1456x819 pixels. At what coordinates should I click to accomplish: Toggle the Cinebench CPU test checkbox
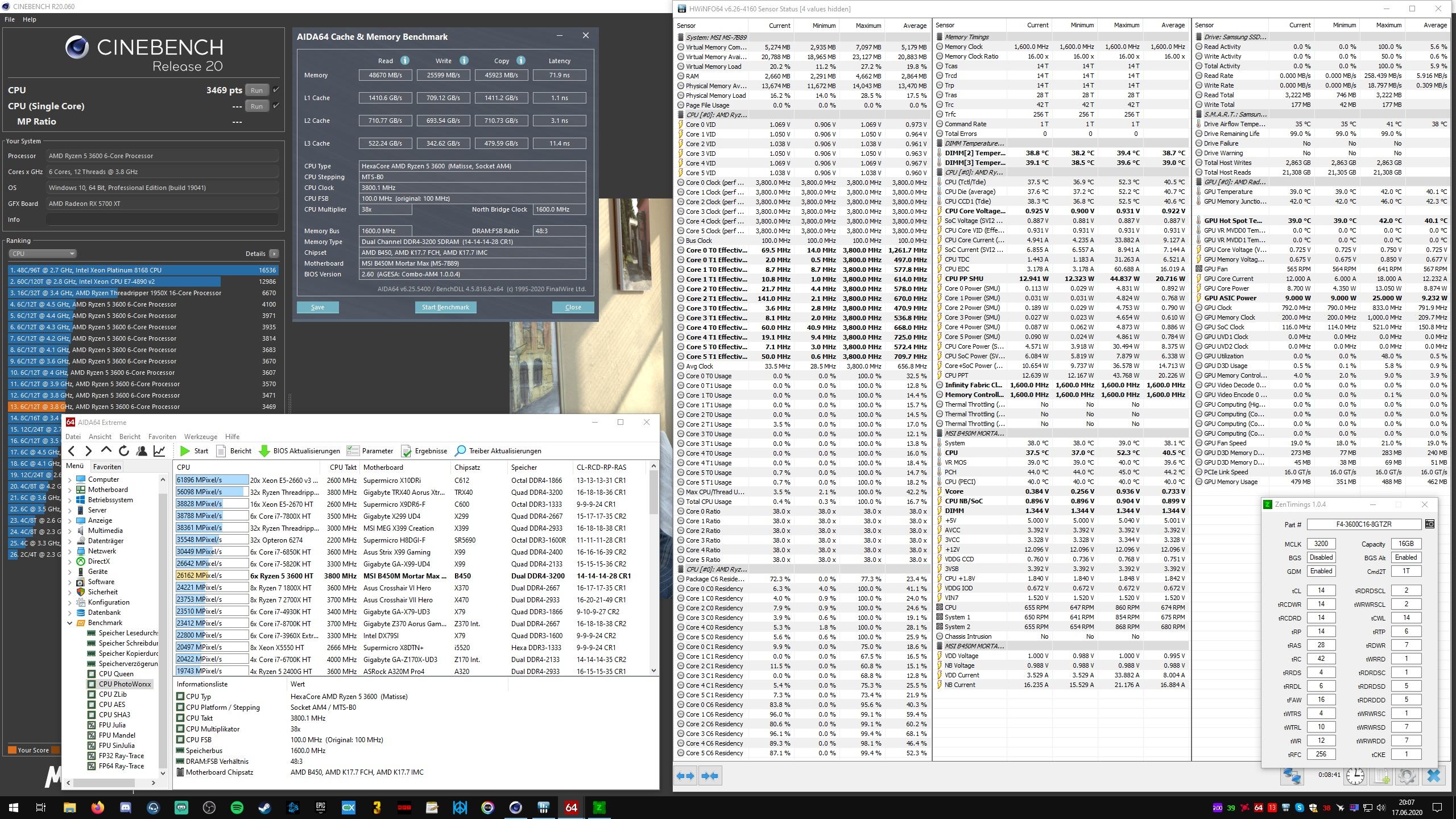point(276,90)
